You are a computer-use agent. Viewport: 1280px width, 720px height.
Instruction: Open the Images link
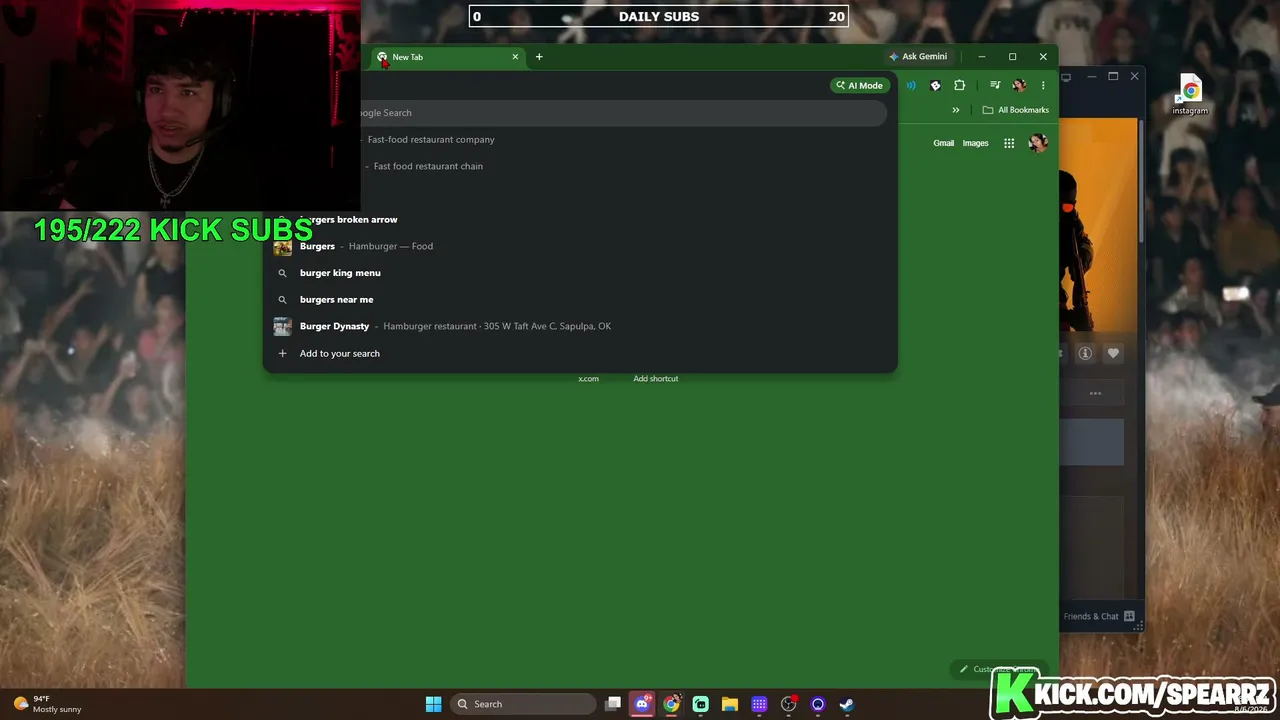pos(975,143)
